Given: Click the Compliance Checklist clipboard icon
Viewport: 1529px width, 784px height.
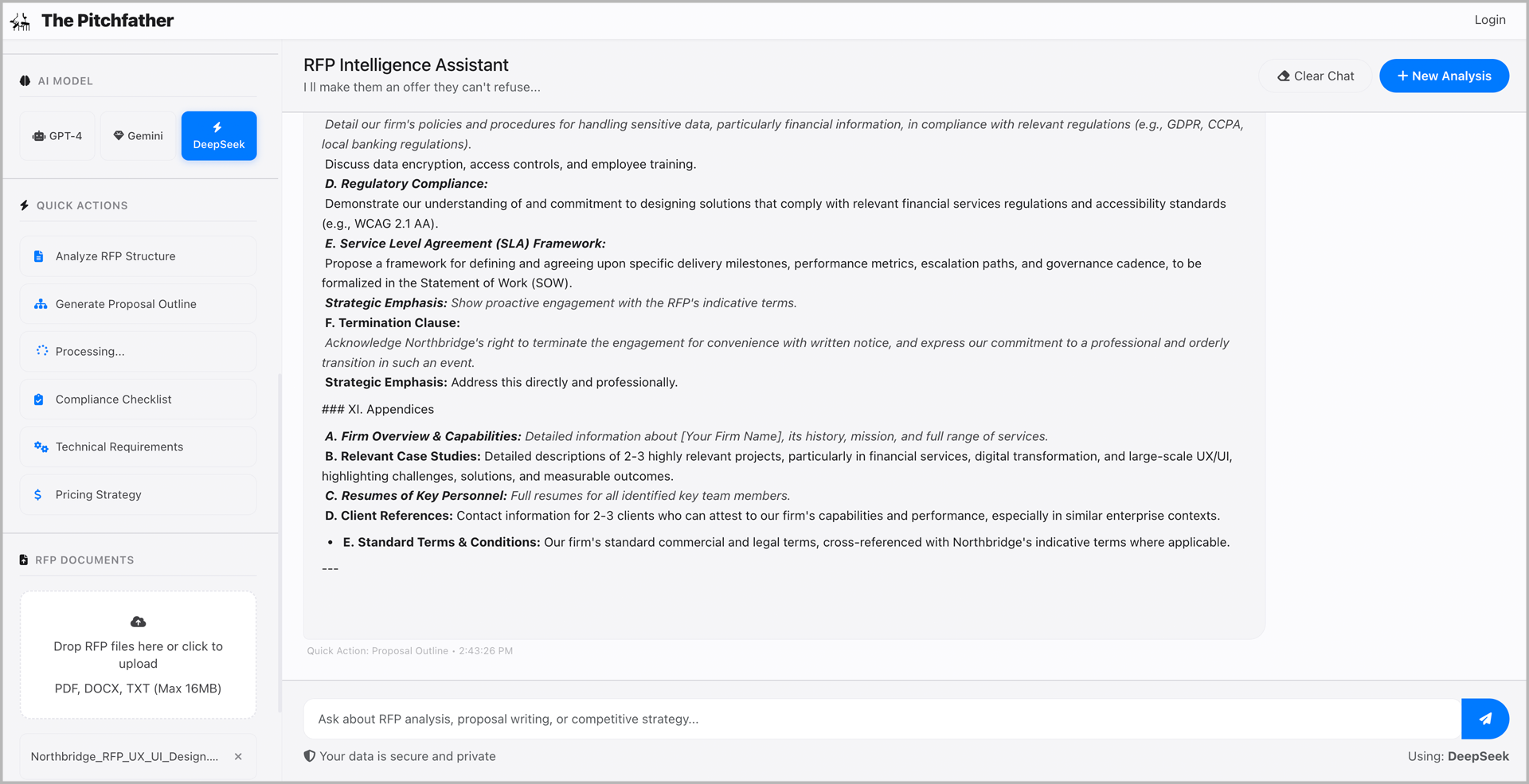Looking at the screenshot, I should click(x=38, y=400).
